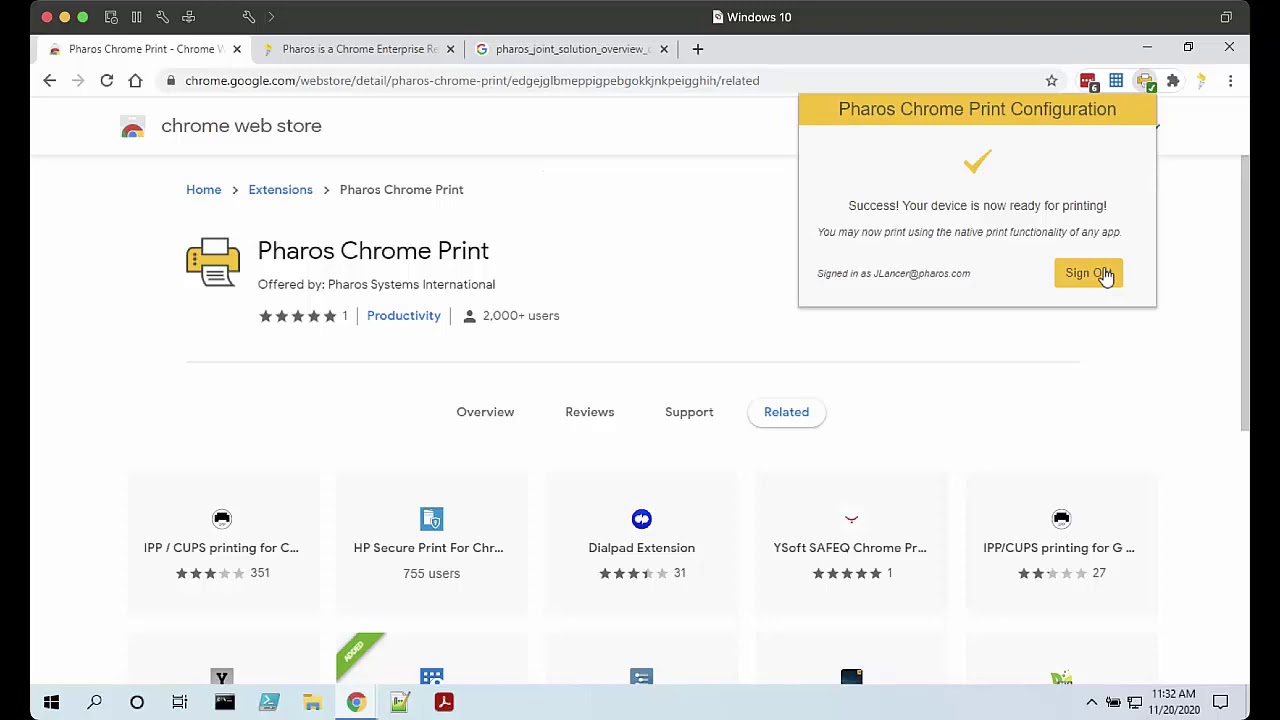Click Chrome icon in taskbar
Viewport: 1280px width, 720px height.
coord(356,702)
